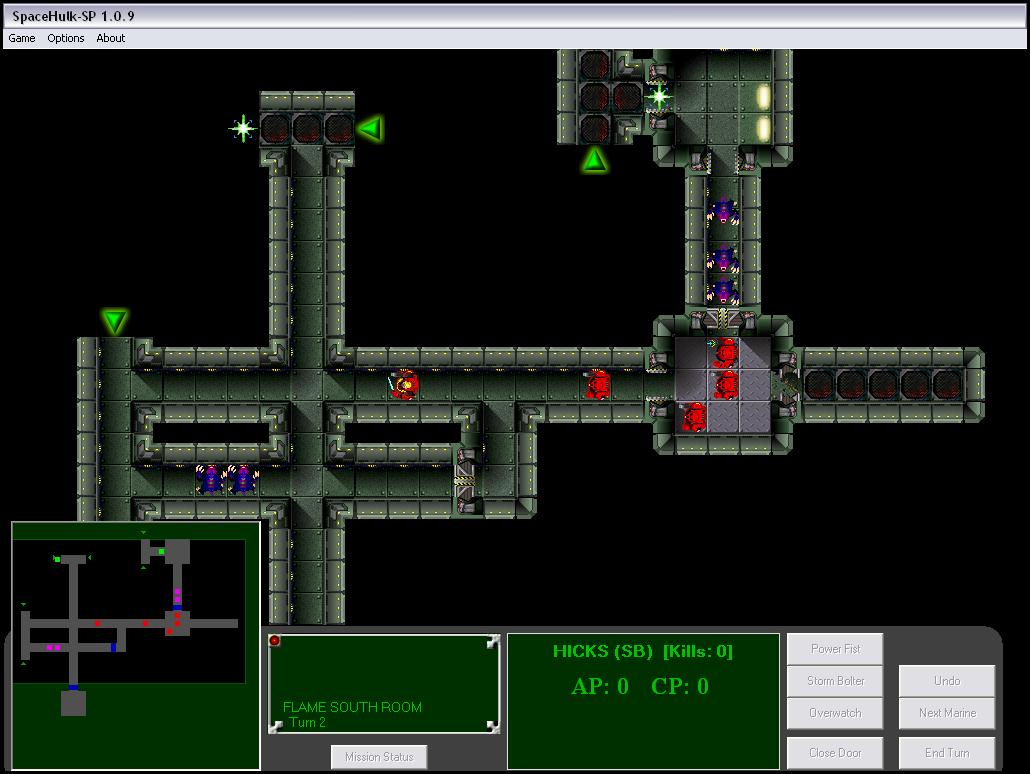Select the red marine alone in east corridor
Image resolution: width=1030 pixels, height=774 pixels.
click(x=598, y=384)
